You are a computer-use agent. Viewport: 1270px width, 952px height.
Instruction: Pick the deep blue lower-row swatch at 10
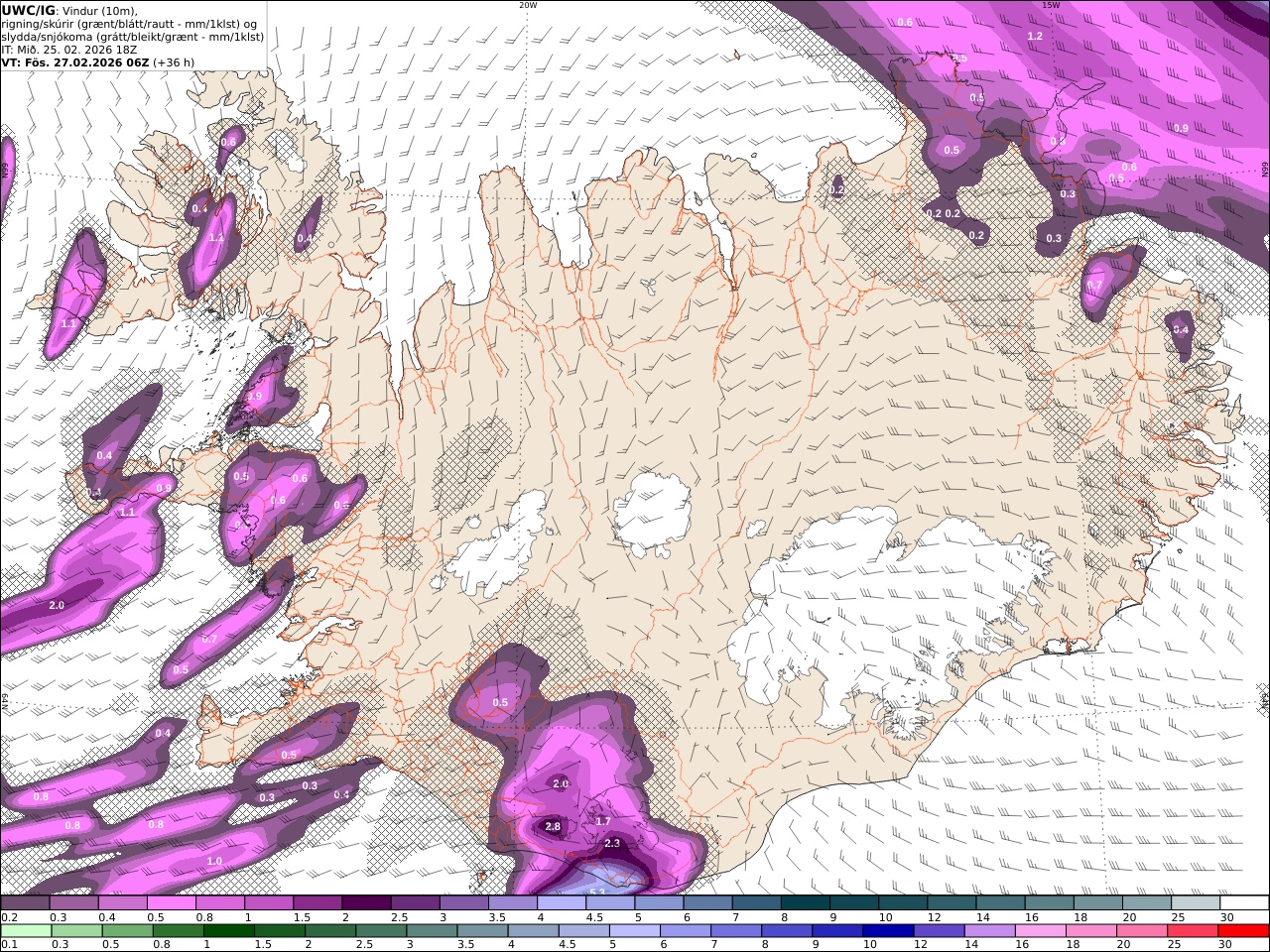(x=889, y=931)
